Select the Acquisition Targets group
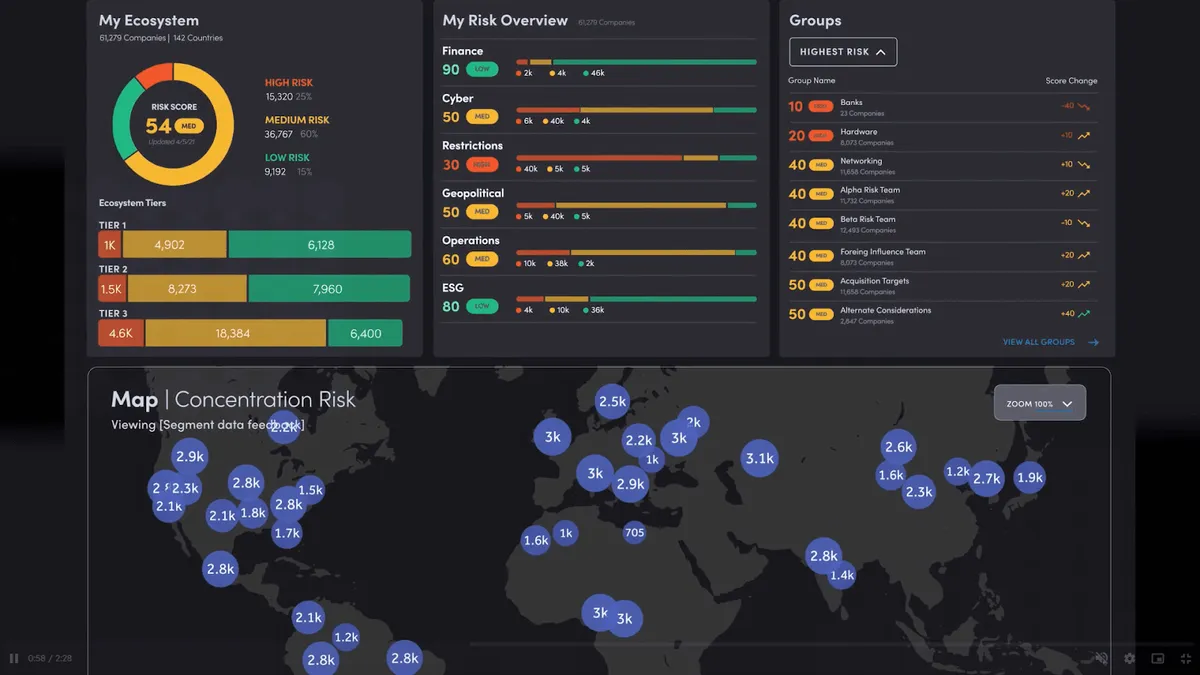The width and height of the screenshot is (1200, 675). click(x=943, y=285)
